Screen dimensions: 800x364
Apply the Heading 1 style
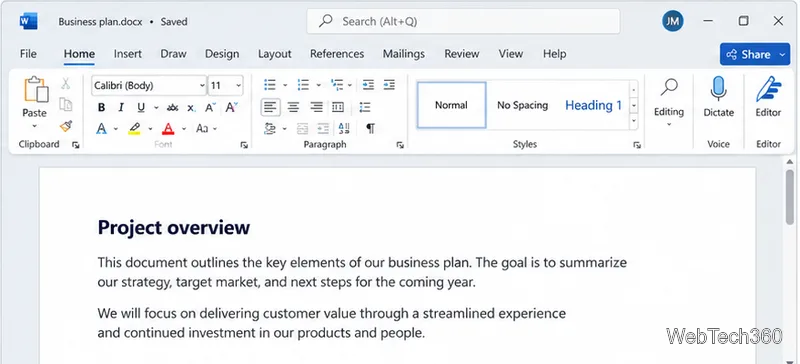[x=593, y=105]
